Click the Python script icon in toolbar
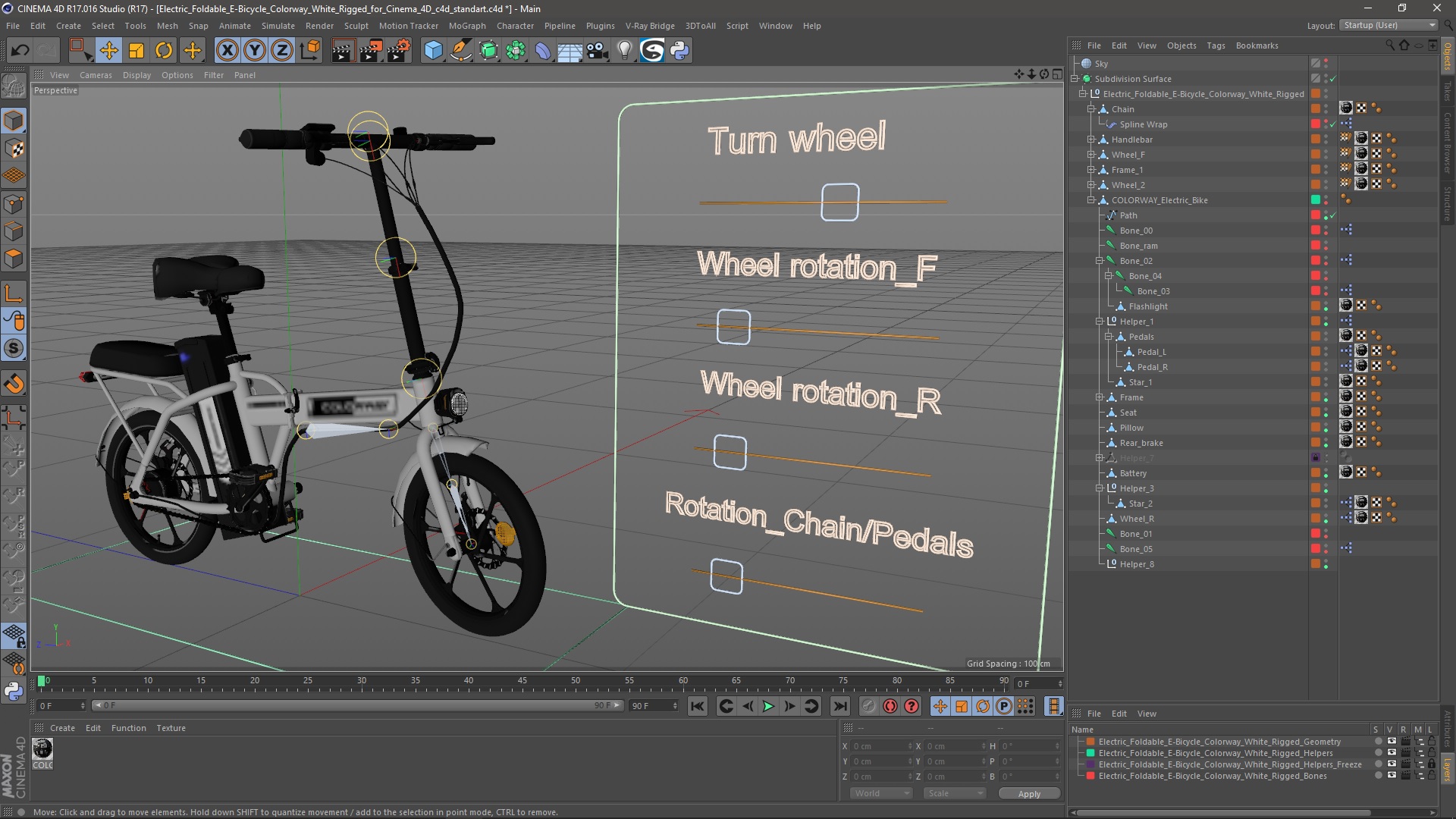This screenshot has height=819, width=1456. 679,51
